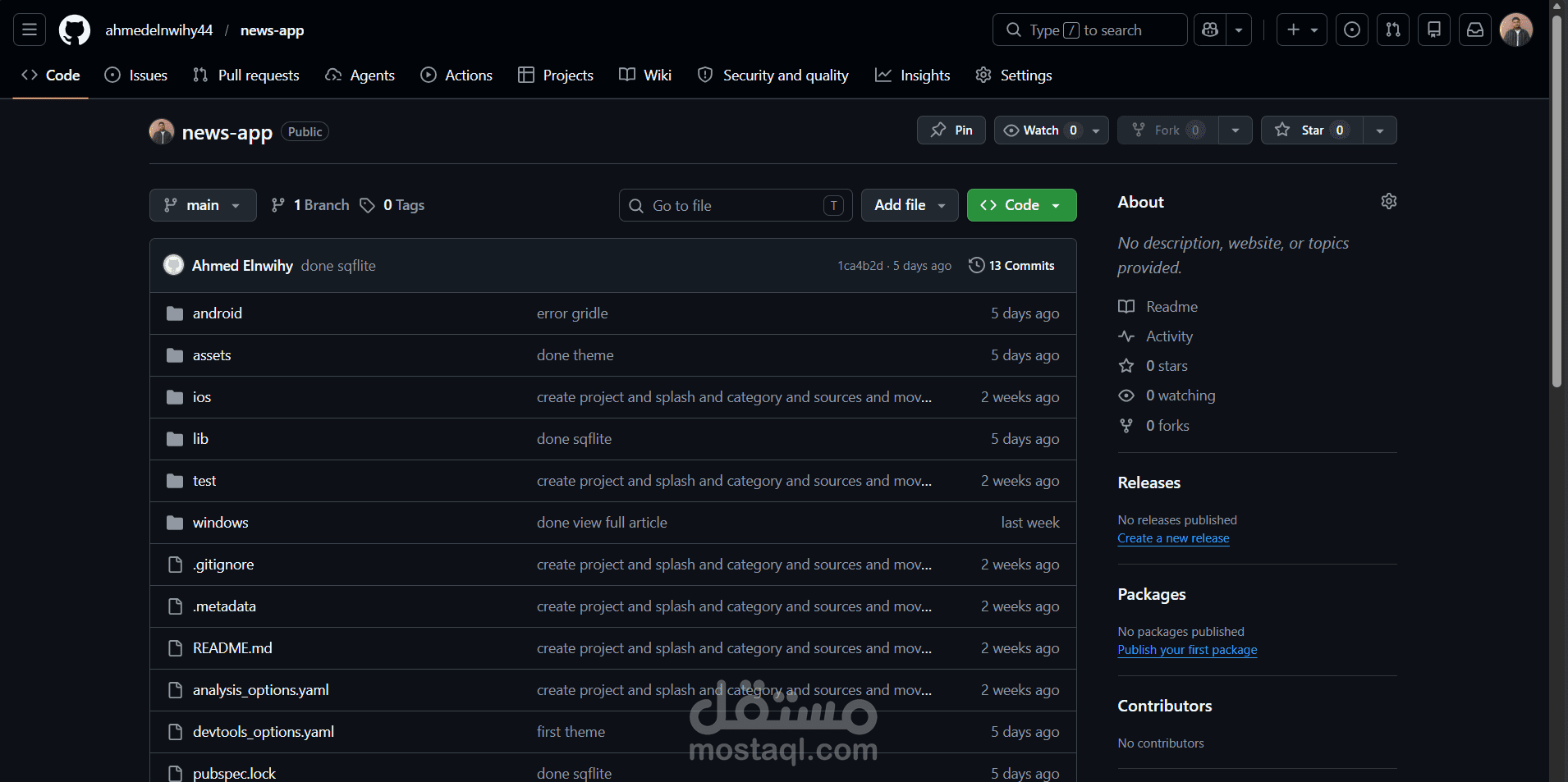Open the .metadata file
The image size is (1568, 782).
tap(224, 606)
